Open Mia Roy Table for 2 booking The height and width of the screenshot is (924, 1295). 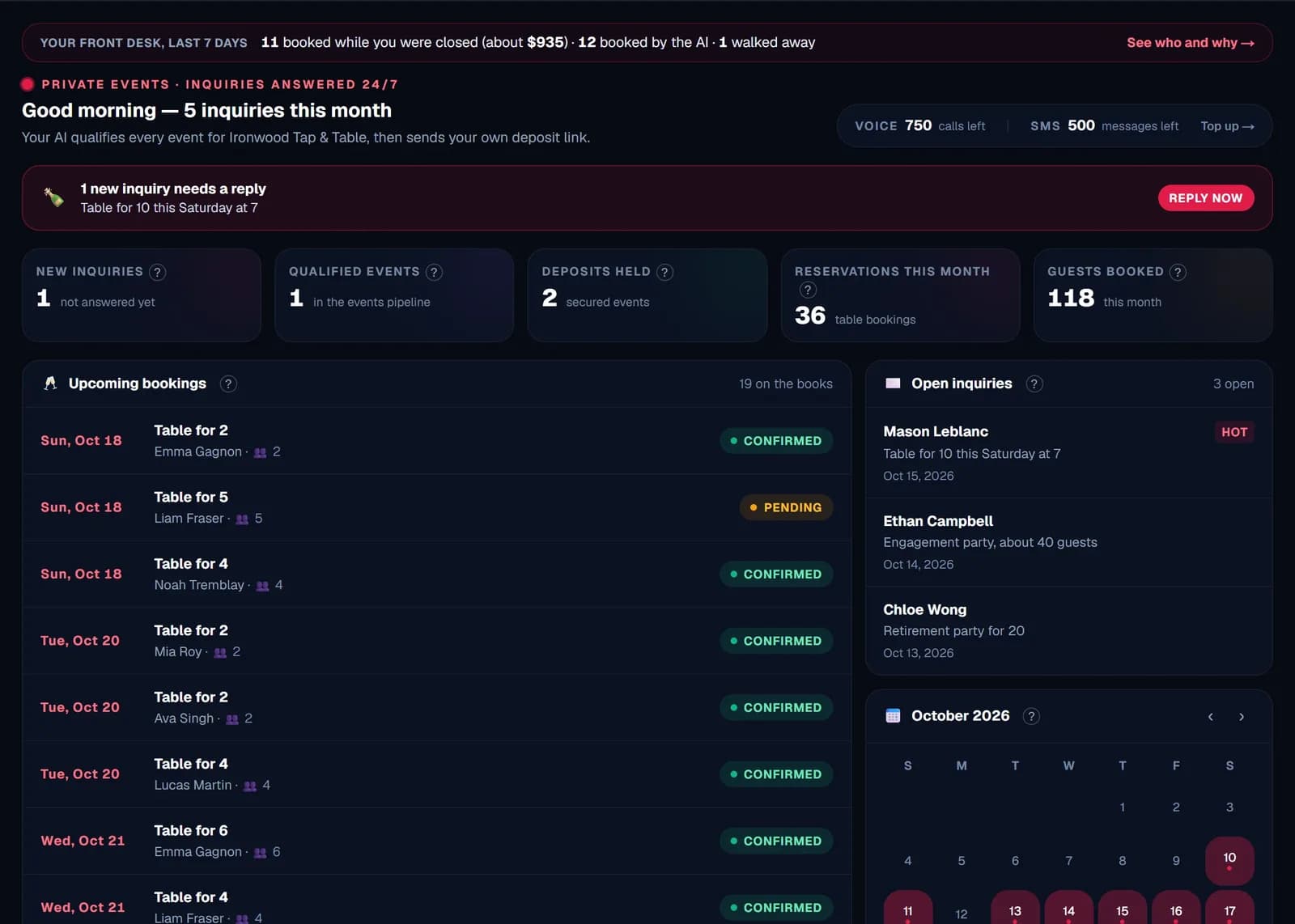[x=437, y=641]
